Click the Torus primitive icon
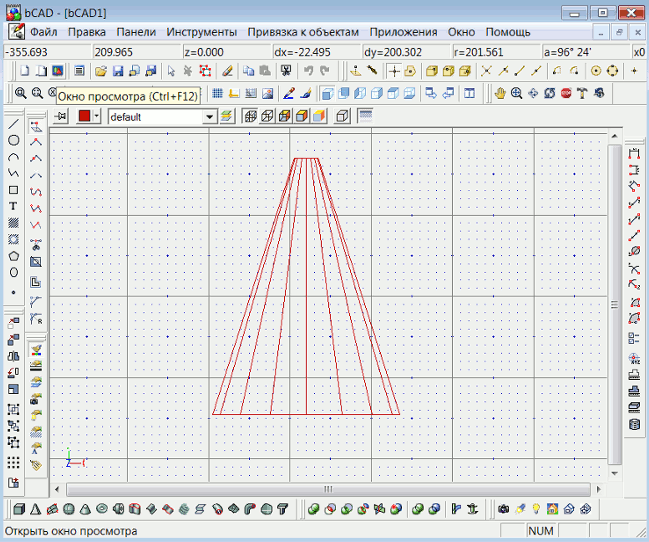Image resolution: width=649 pixels, height=542 pixels. pyautogui.click(x=102, y=509)
